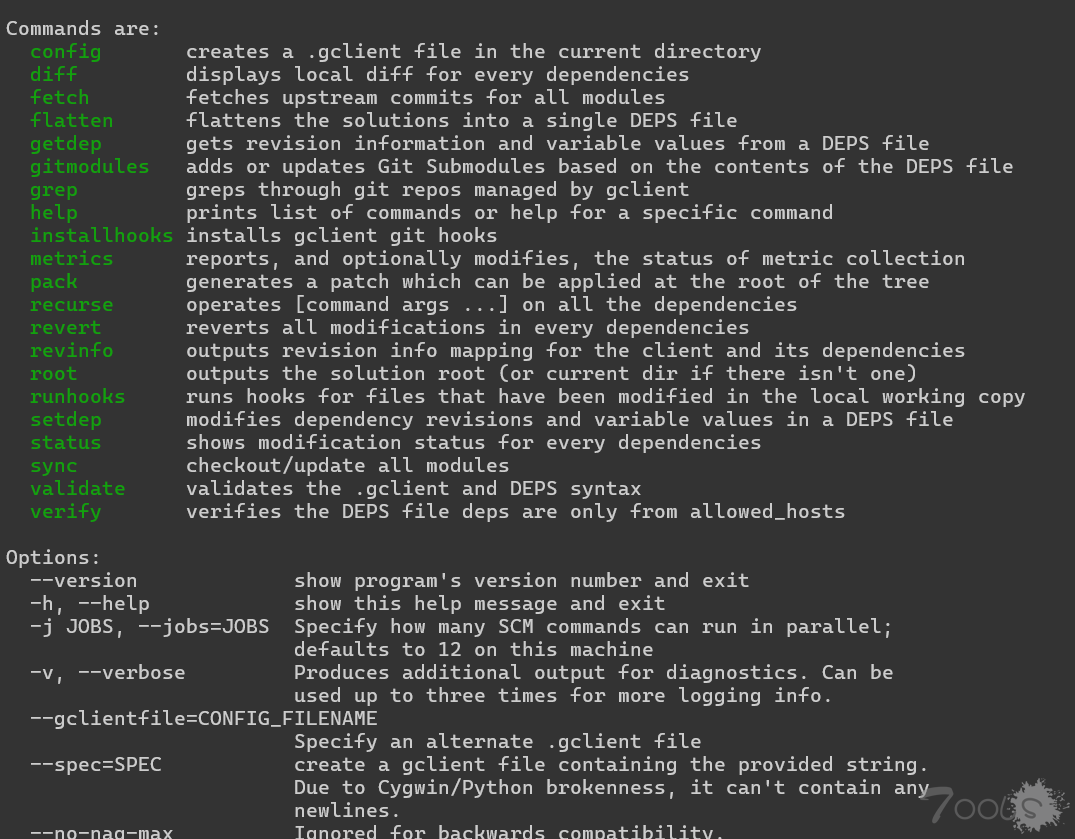This screenshot has width=1075, height=839.
Task: Select the 'gitmodules' command word
Action: (89, 166)
